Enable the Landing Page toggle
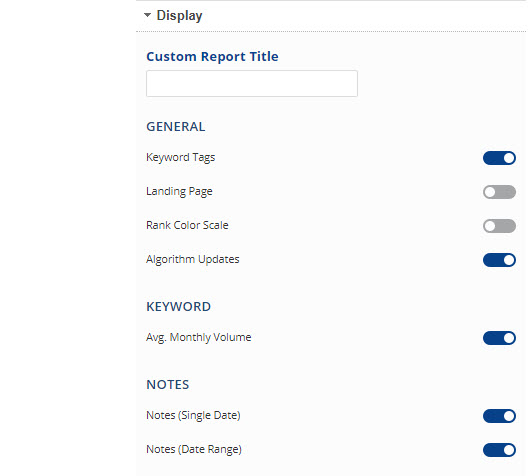Viewport: 529px width, 476px height. [x=499, y=192]
